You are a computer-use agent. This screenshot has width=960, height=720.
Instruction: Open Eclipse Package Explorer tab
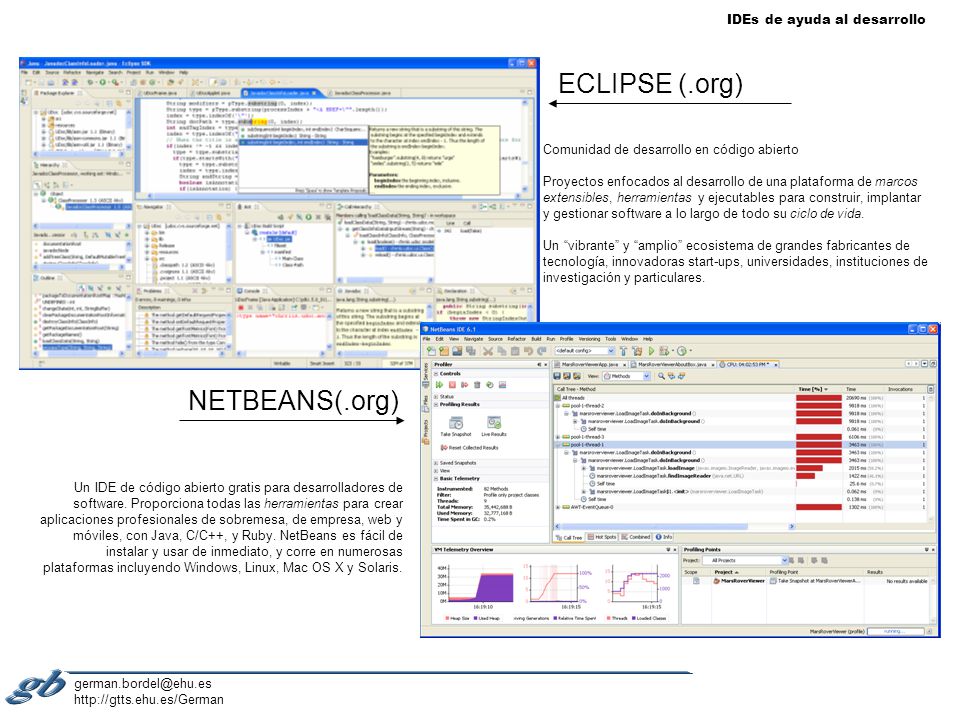tap(56, 93)
